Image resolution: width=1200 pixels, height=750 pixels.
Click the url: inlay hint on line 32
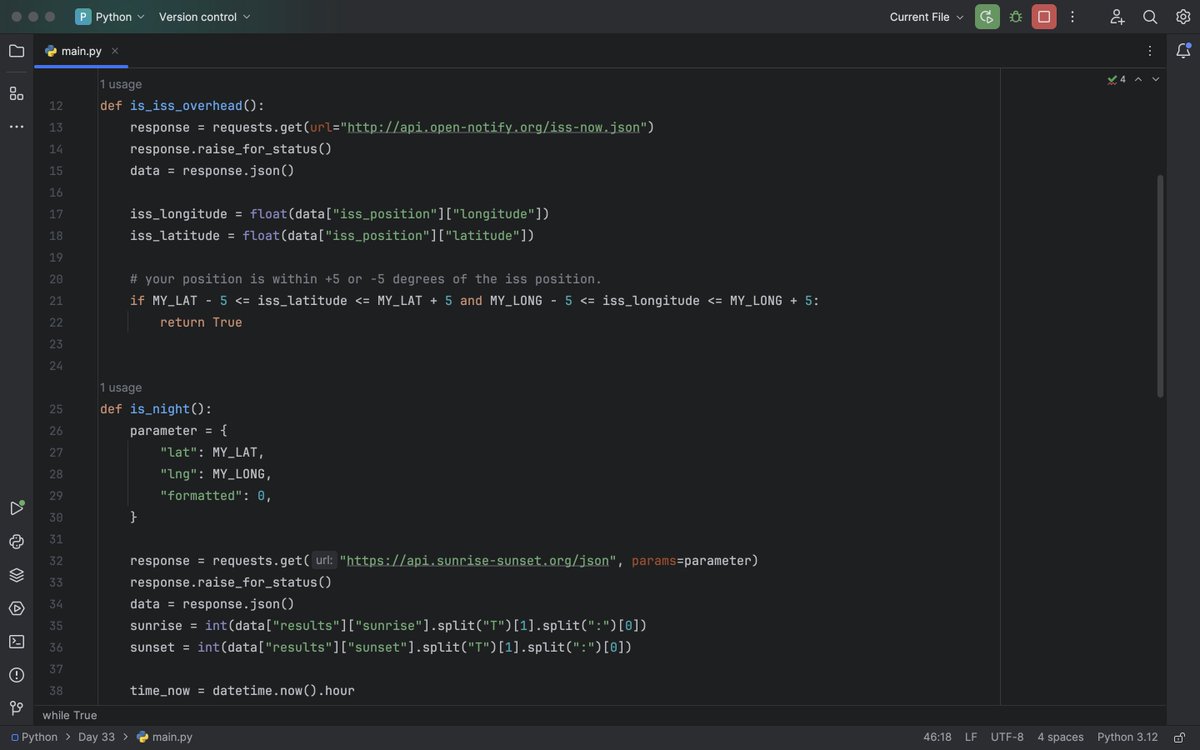(324, 561)
